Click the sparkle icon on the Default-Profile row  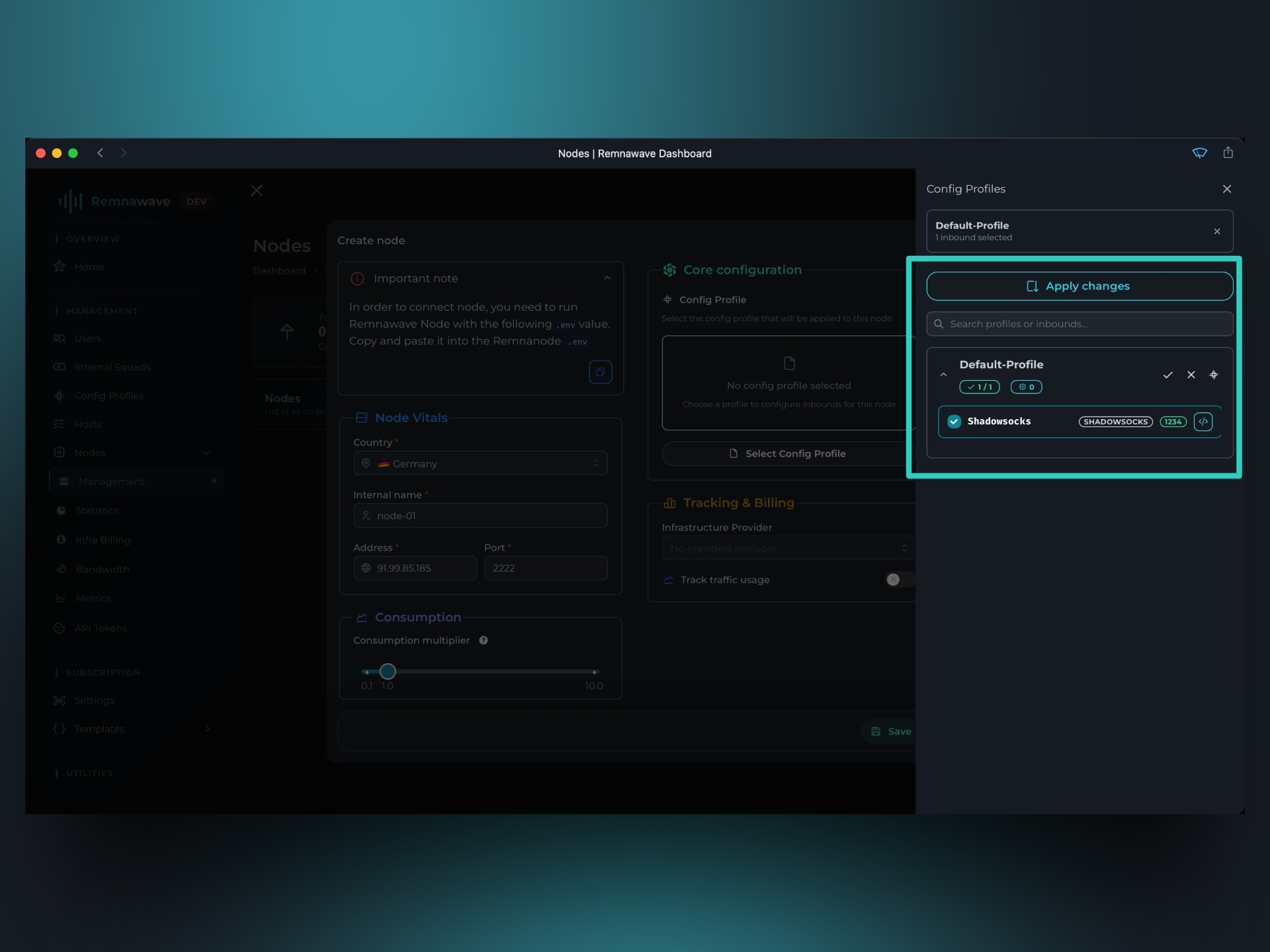click(x=1214, y=375)
